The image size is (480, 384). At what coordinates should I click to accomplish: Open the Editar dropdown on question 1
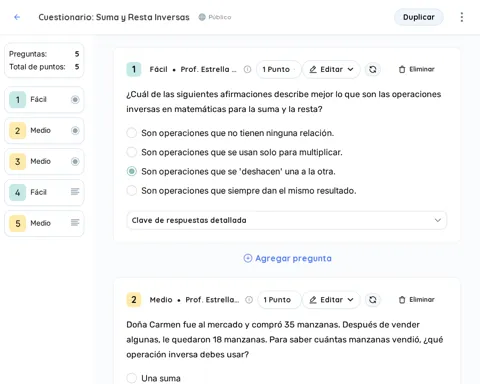[331, 69]
